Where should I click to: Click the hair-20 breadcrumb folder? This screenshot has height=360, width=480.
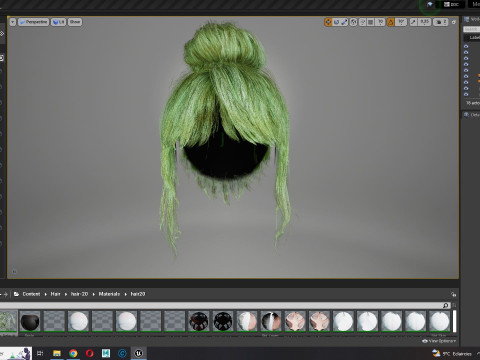tap(79, 294)
